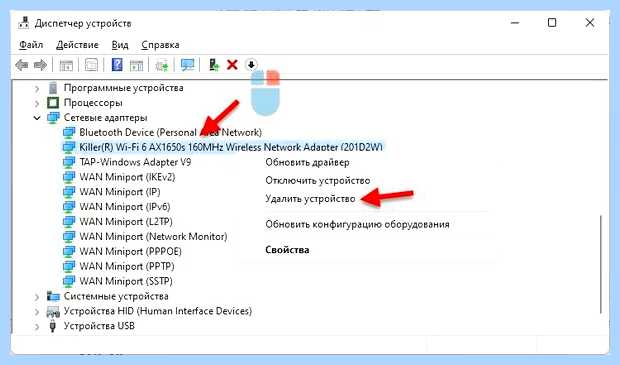620x365 pixels.
Task: Click the down-arrow disable device icon
Action: coord(251,64)
